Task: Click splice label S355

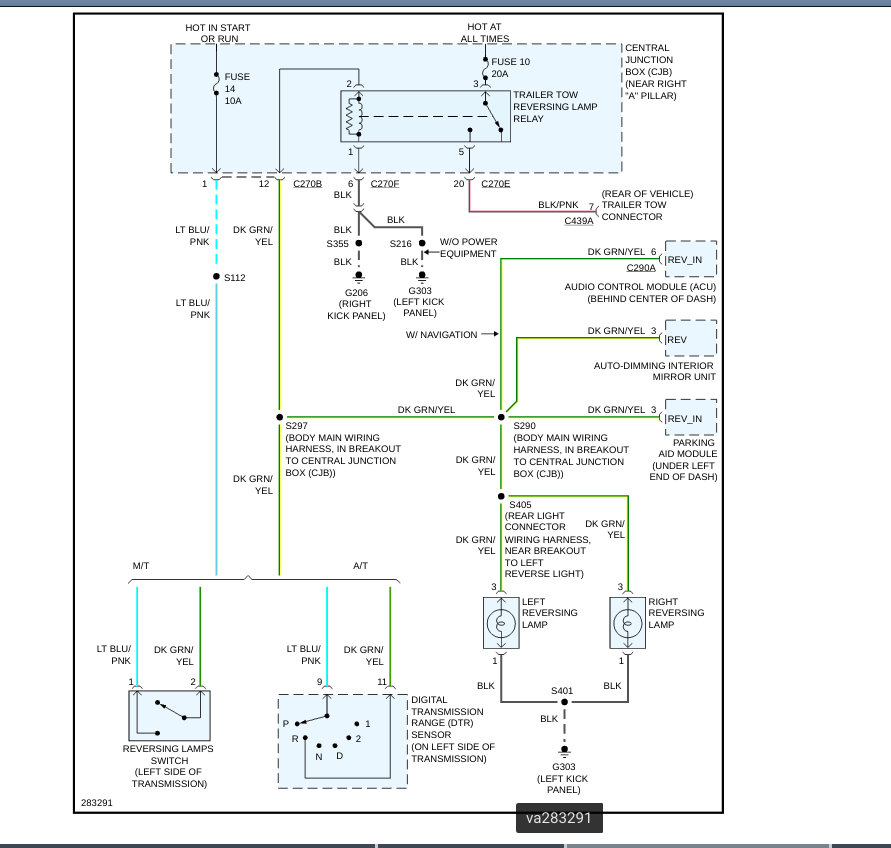Action: [338, 243]
